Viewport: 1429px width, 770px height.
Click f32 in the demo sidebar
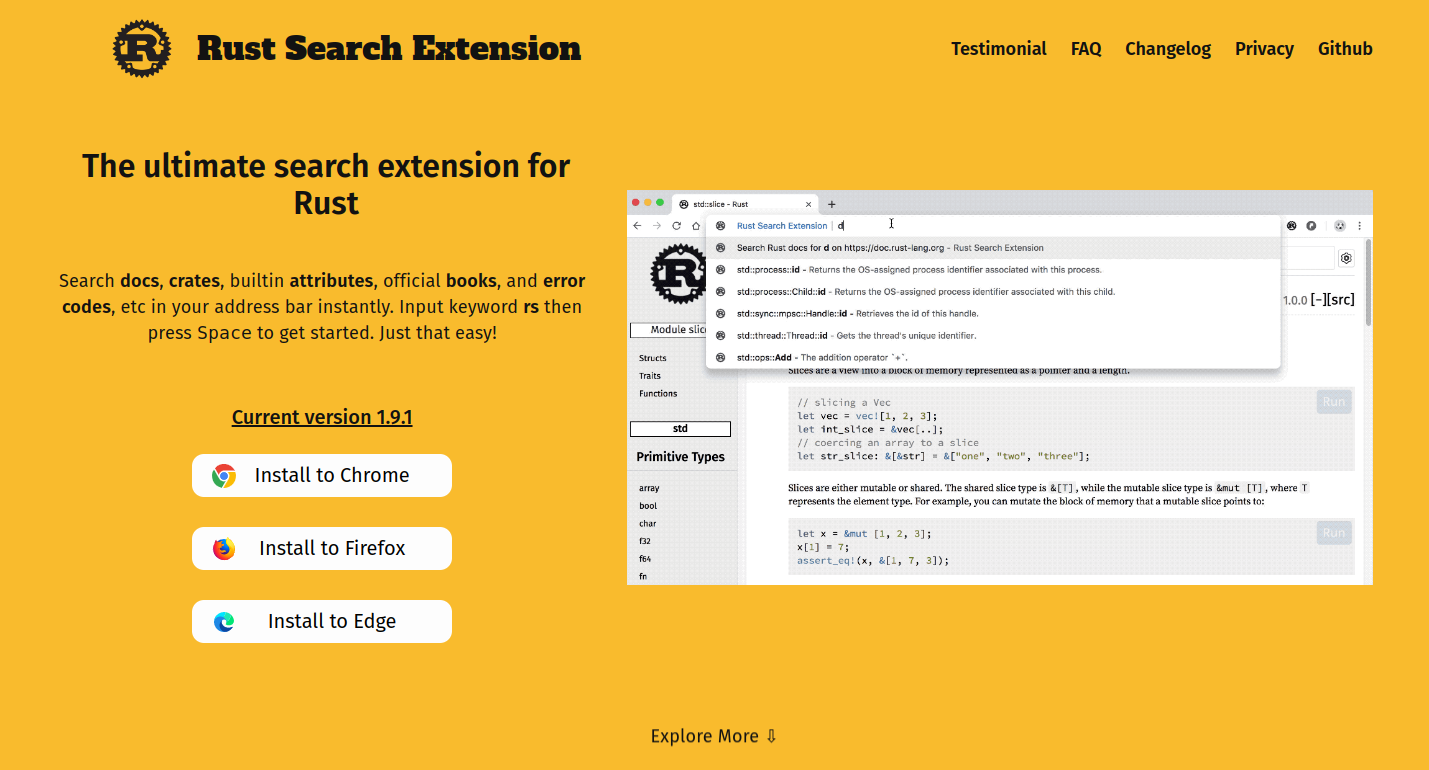click(645, 541)
